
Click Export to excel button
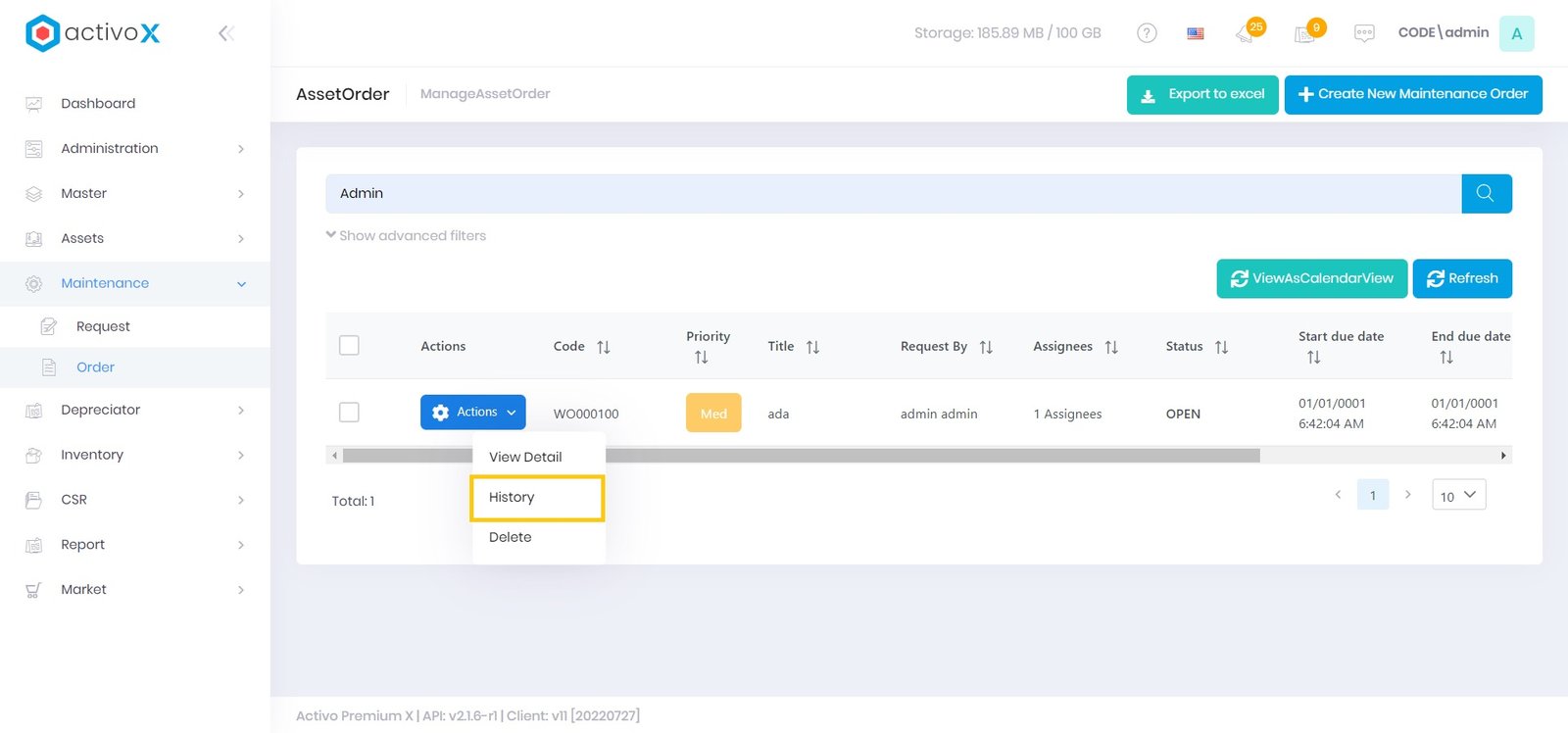click(1202, 94)
